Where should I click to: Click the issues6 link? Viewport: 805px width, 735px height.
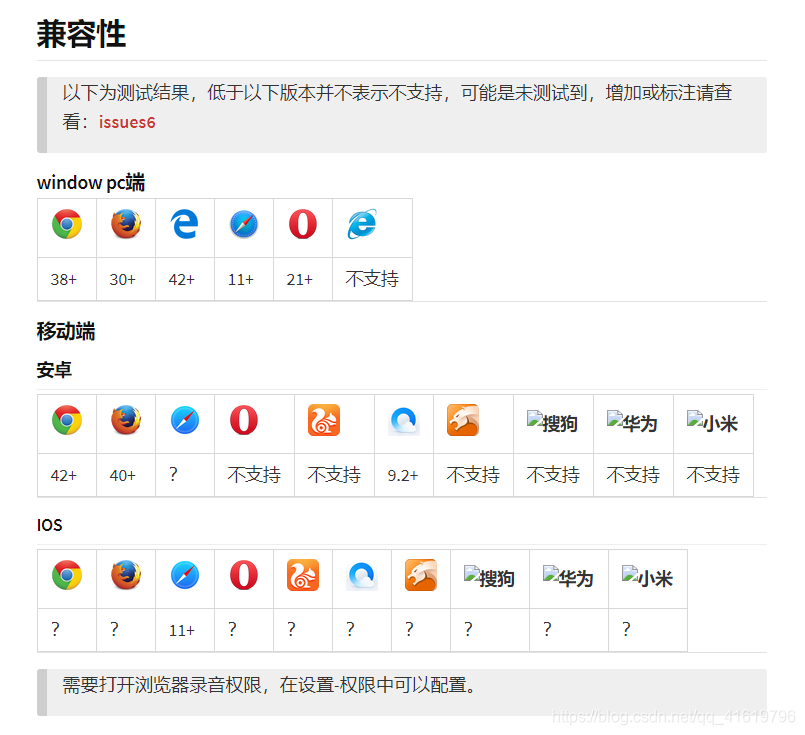127,122
